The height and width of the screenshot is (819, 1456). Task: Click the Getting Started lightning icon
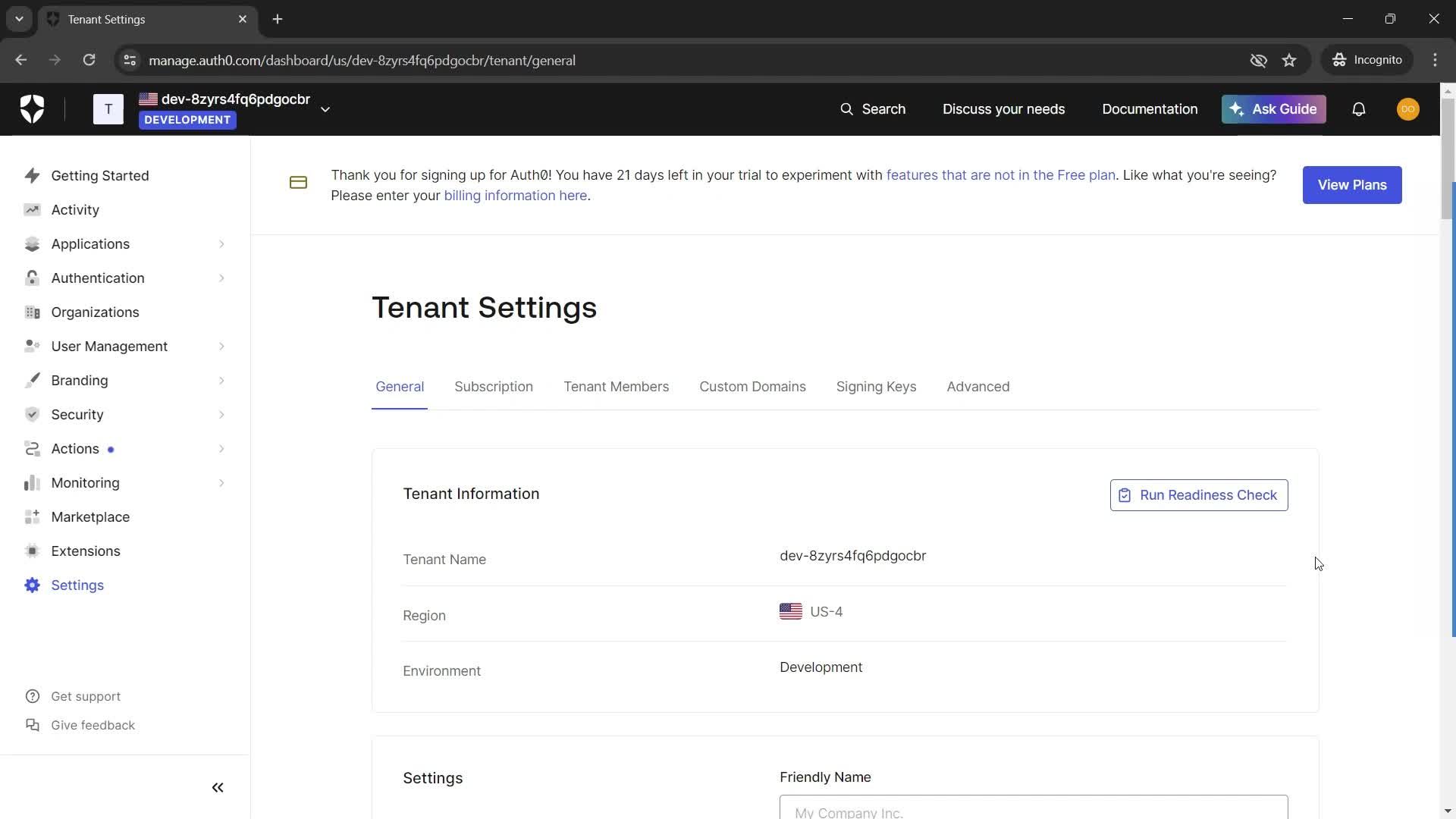32,176
